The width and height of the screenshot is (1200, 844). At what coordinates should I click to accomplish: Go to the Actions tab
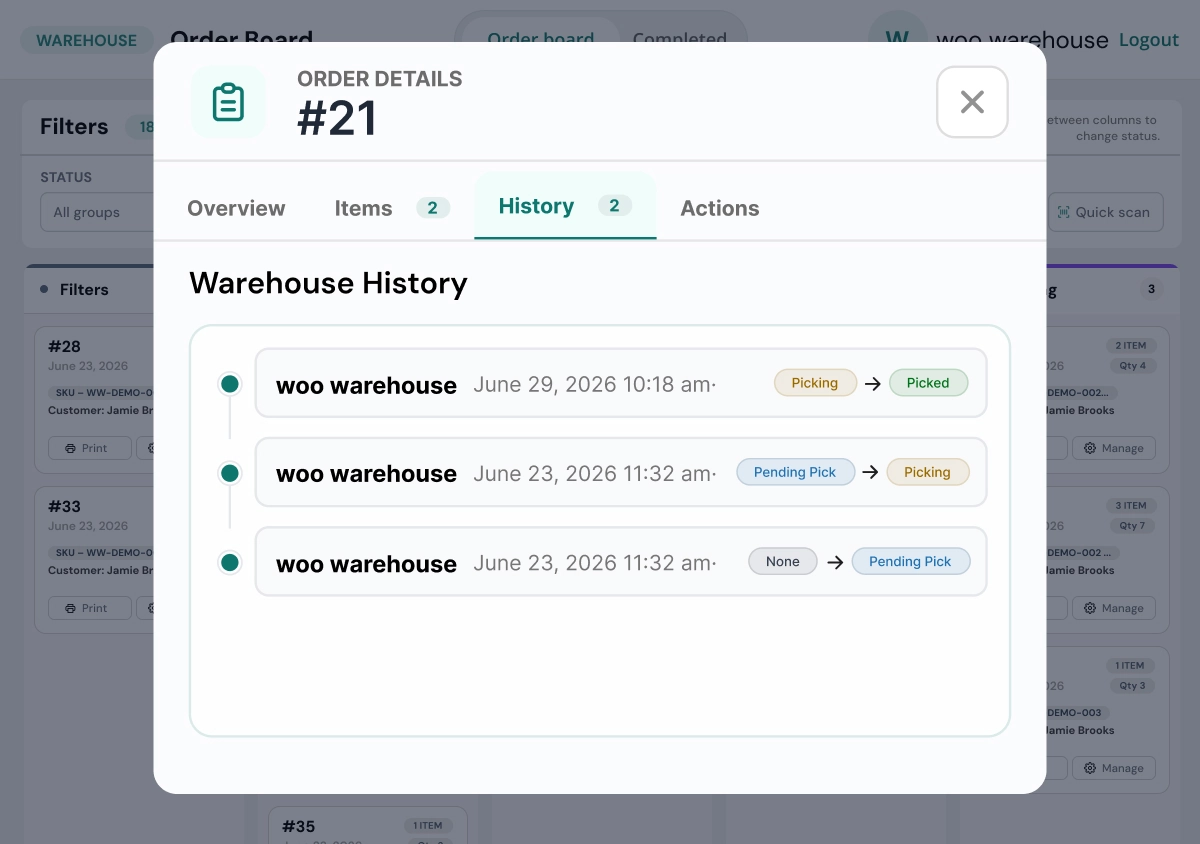pos(720,208)
